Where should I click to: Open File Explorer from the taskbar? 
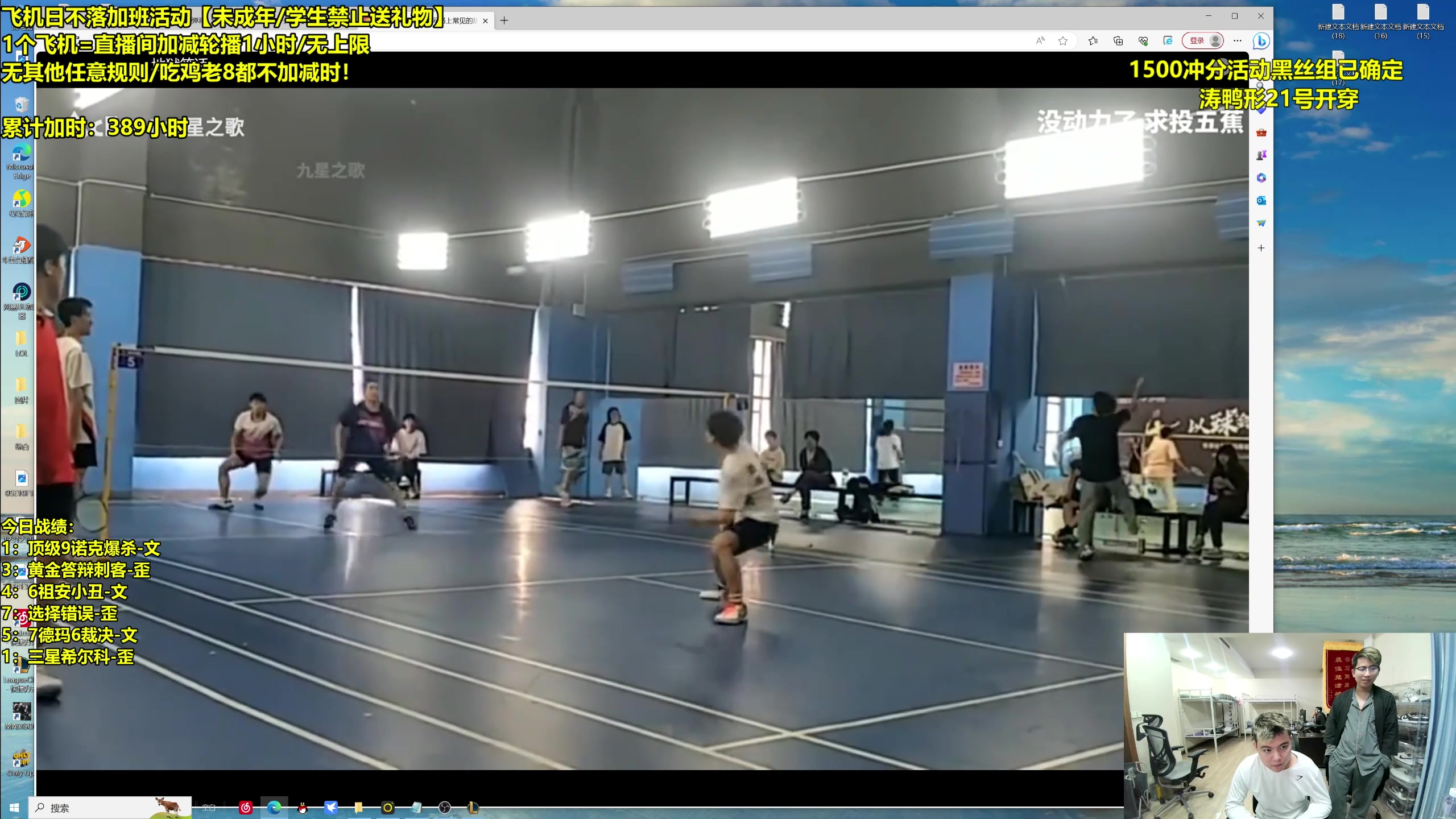pos(359,808)
